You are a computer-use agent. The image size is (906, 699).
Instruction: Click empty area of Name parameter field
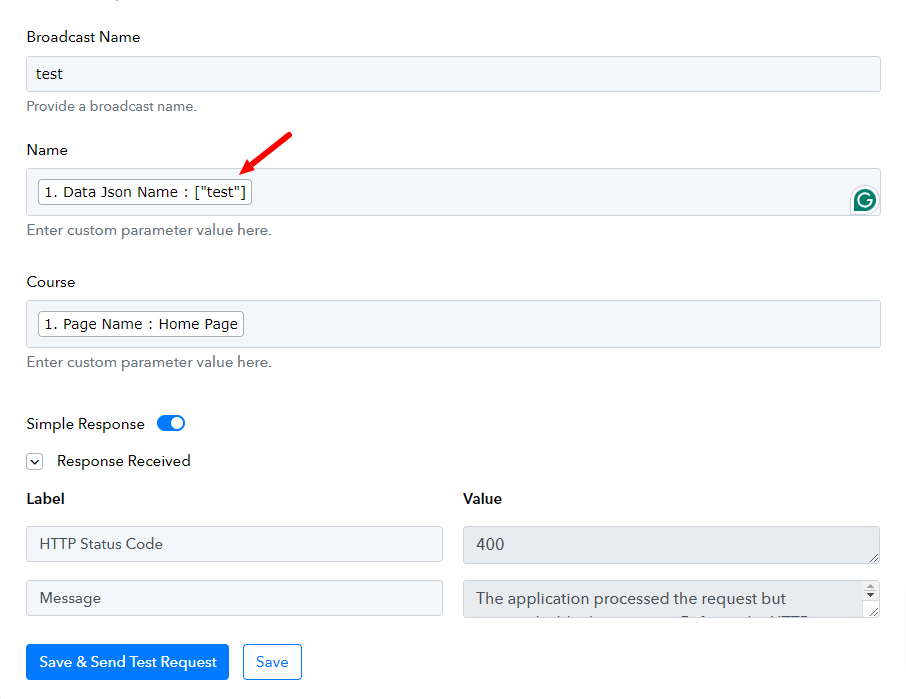[x=549, y=192]
